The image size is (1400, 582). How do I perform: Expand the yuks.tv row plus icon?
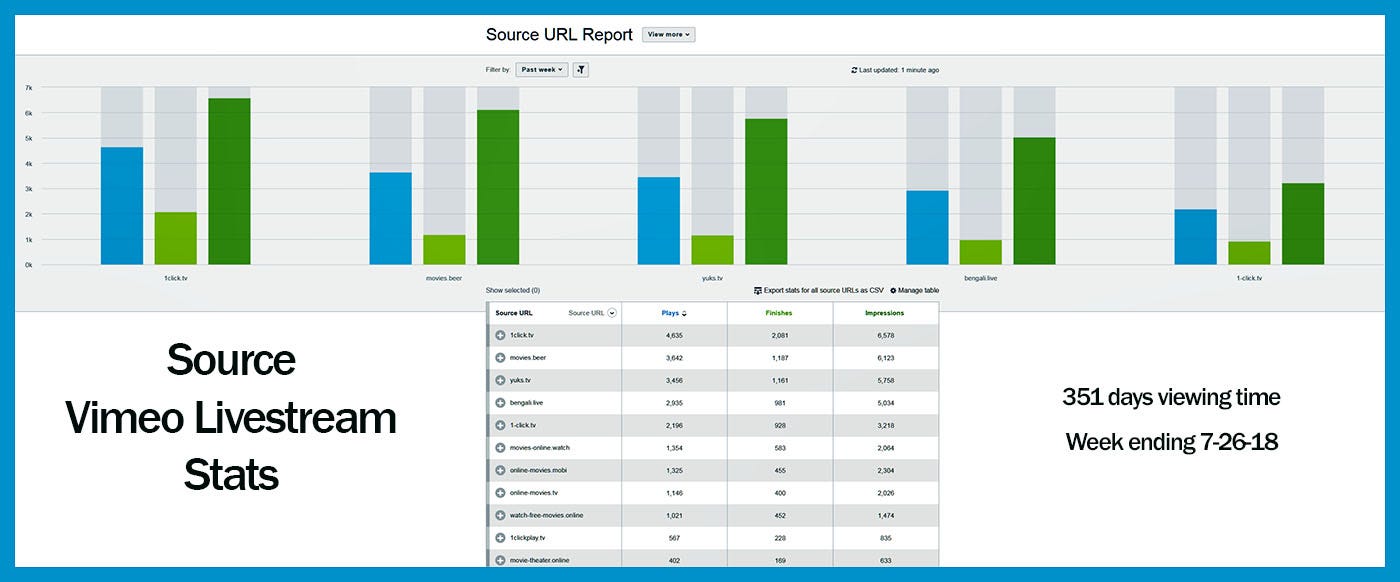click(500, 380)
